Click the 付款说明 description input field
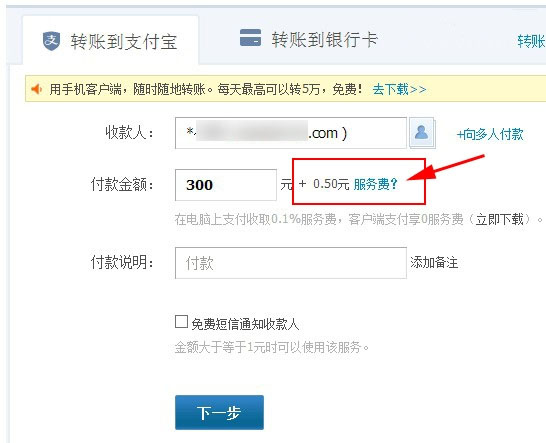Image resolution: width=546 pixels, height=443 pixels. tap(291, 263)
